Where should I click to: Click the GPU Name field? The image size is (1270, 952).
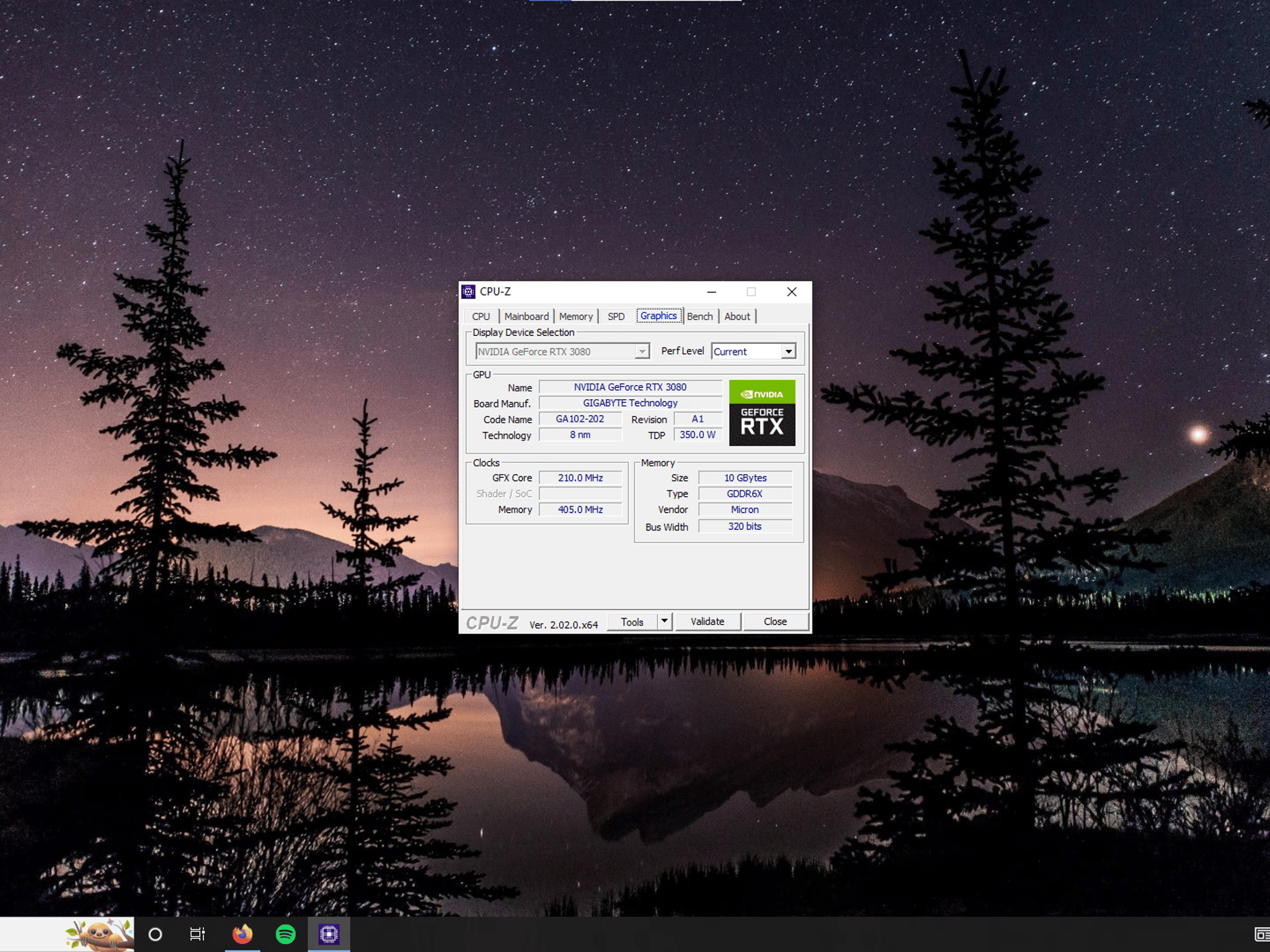[630, 387]
